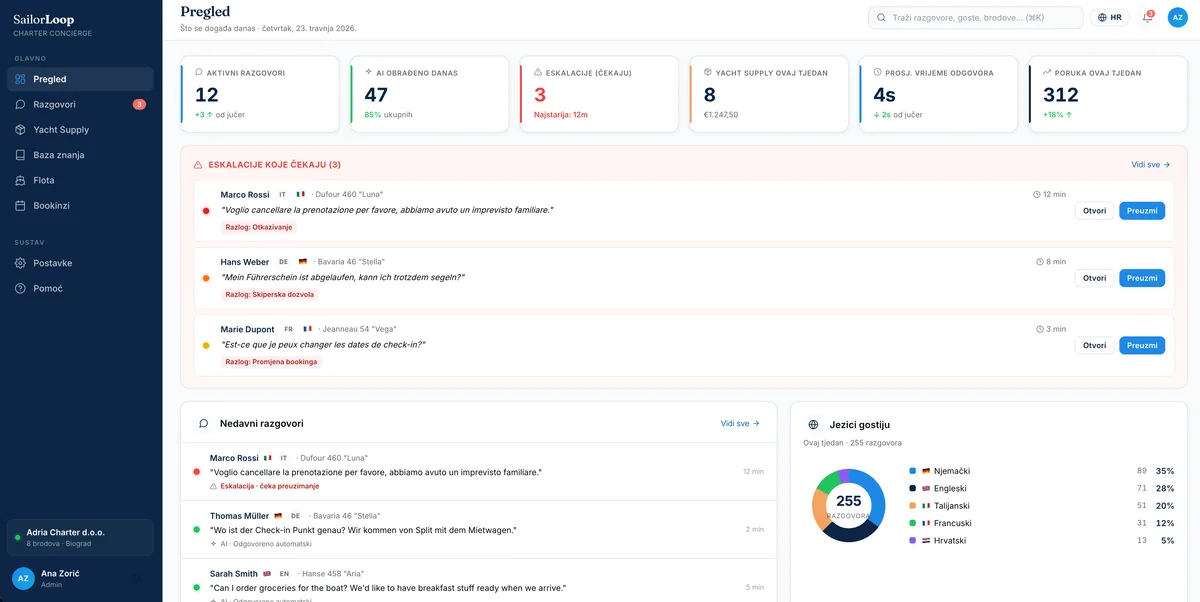Click the blue Njemački legend color square

click(x=913, y=470)
